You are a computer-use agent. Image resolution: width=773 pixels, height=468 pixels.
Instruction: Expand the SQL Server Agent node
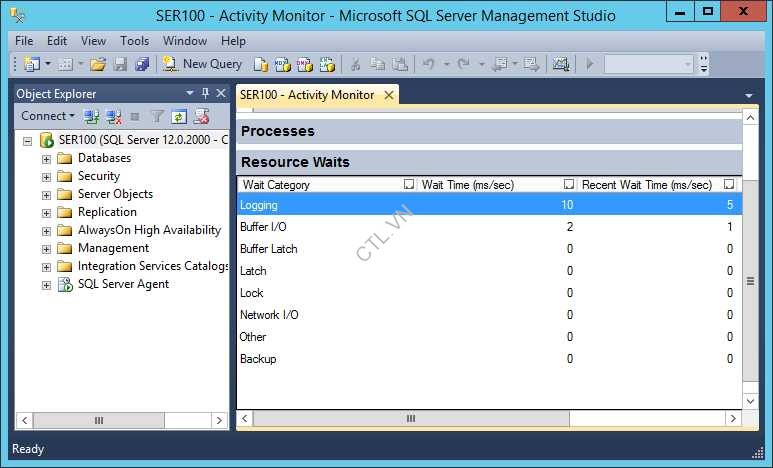pyautogui.click(x=46, y=286)
